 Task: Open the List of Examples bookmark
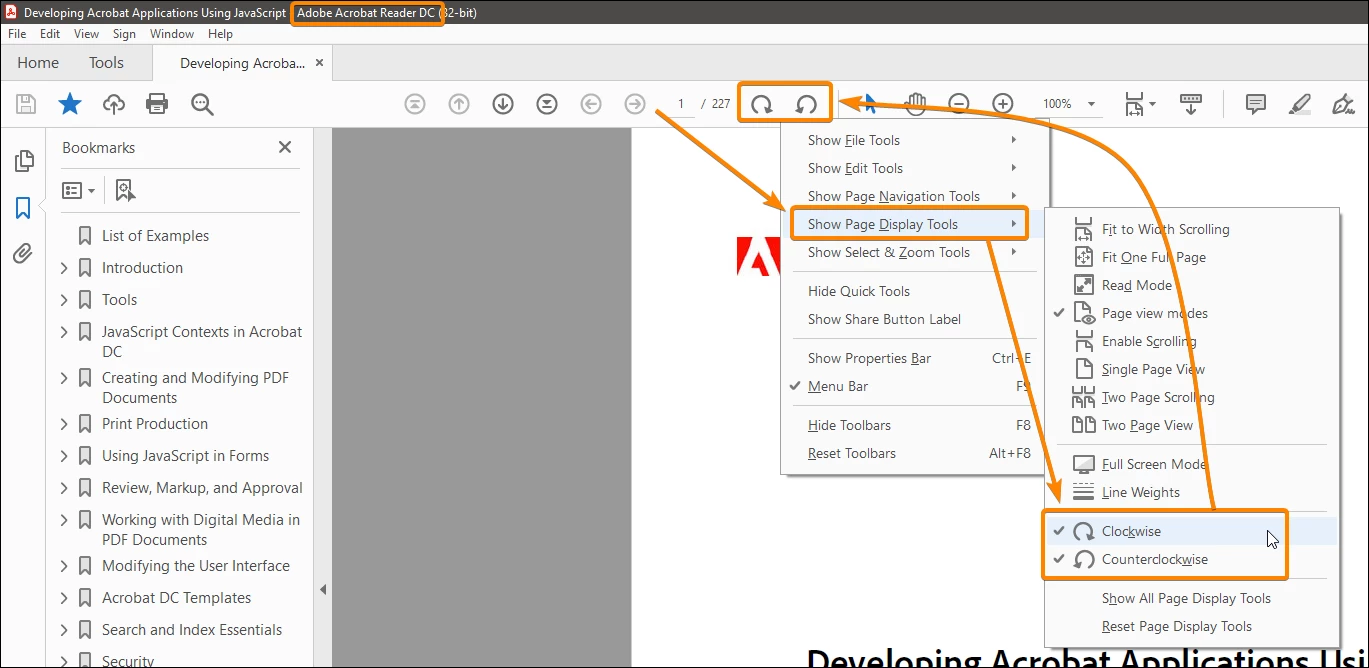pyautogui.click(x=155, y=236)
